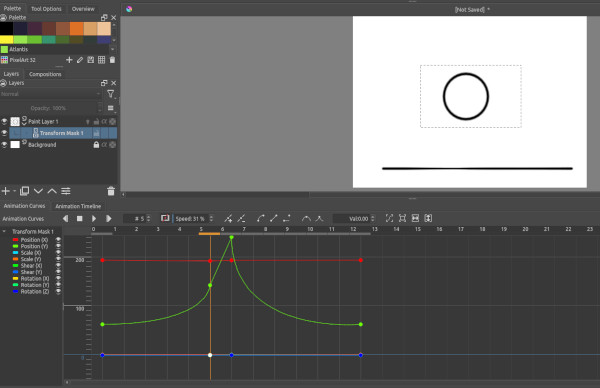Toggle lock on the Background layer
The image size is (600, 388).
pos(96,145)
